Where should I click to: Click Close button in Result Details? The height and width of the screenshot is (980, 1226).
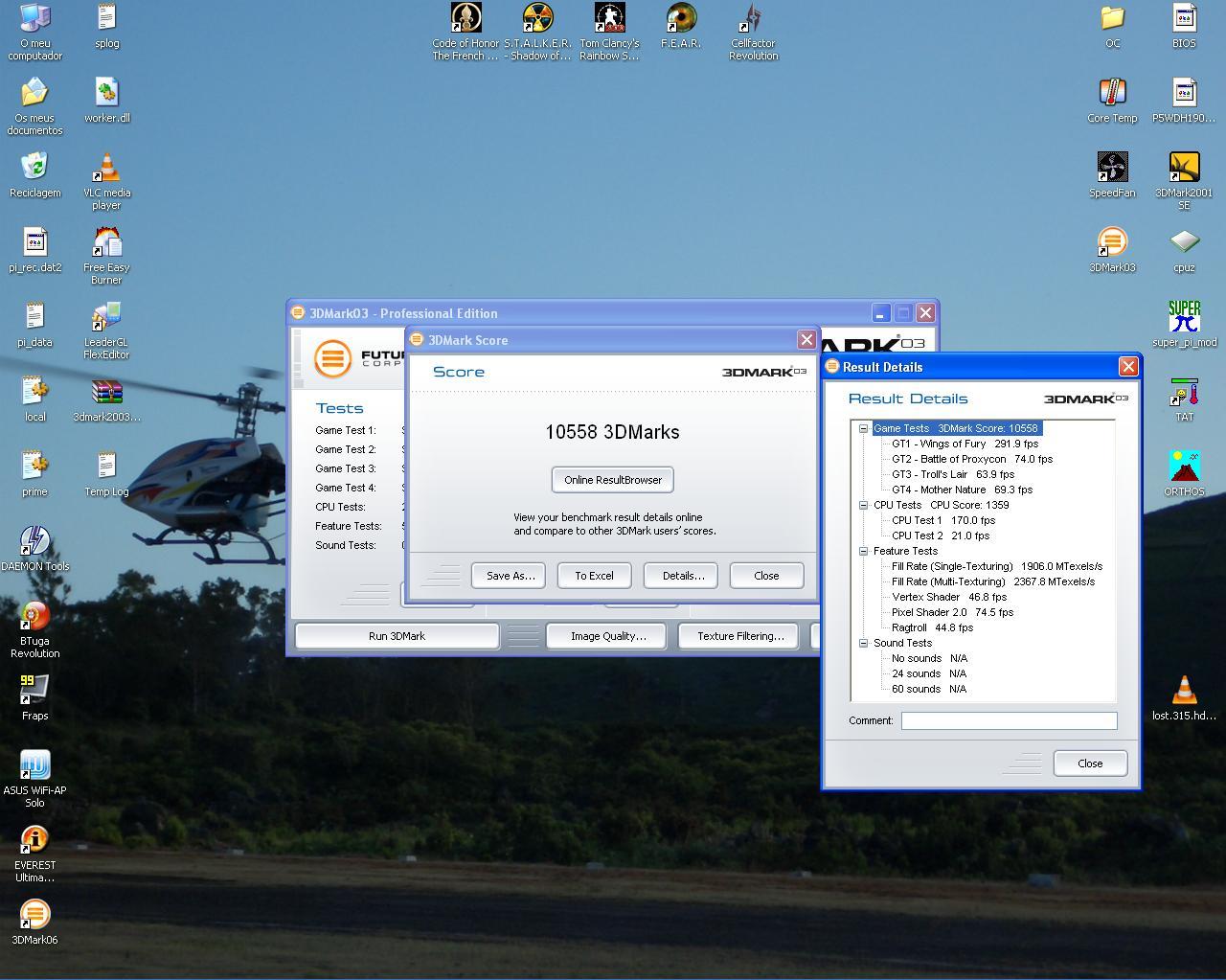(x=1090, y=763)
